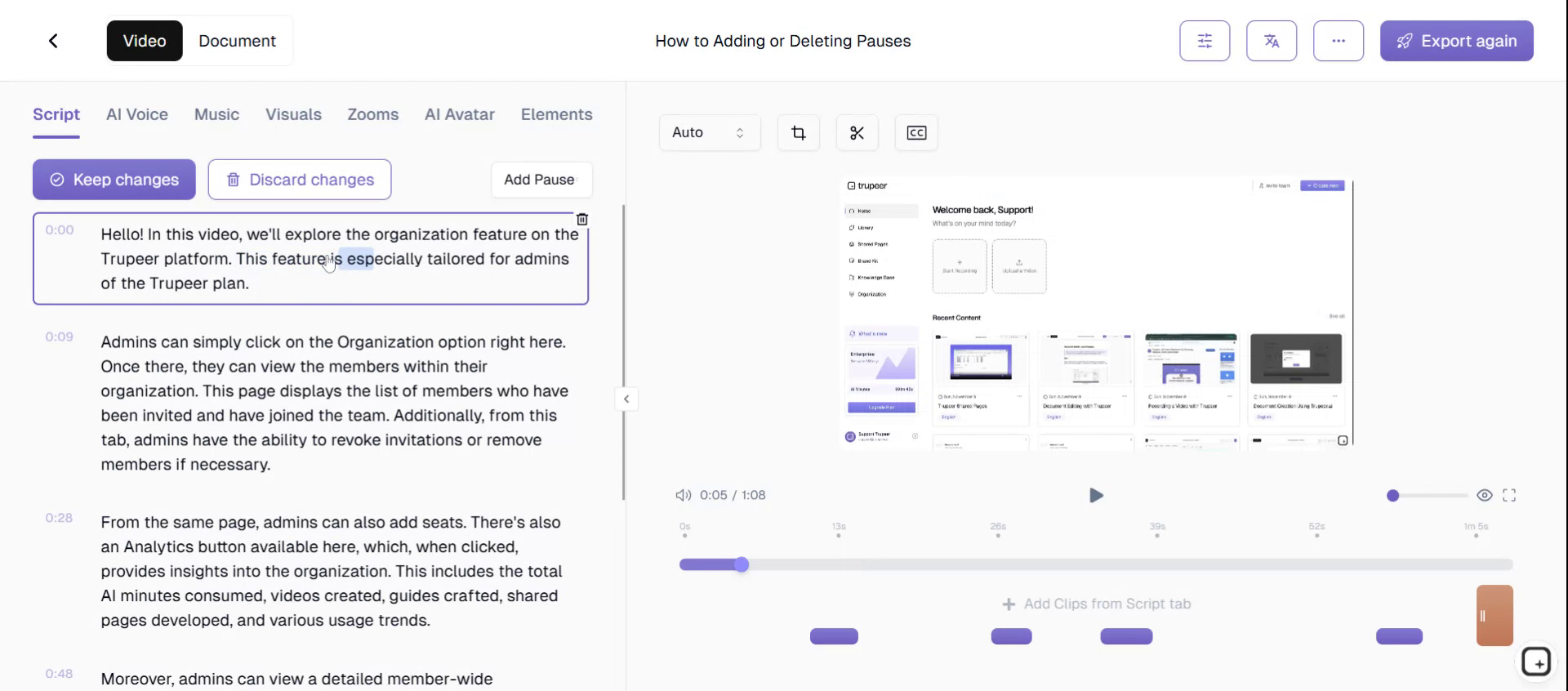Collapse the script panel with chevron
This screenshot has height=691, width=1568.
(626, 399)
